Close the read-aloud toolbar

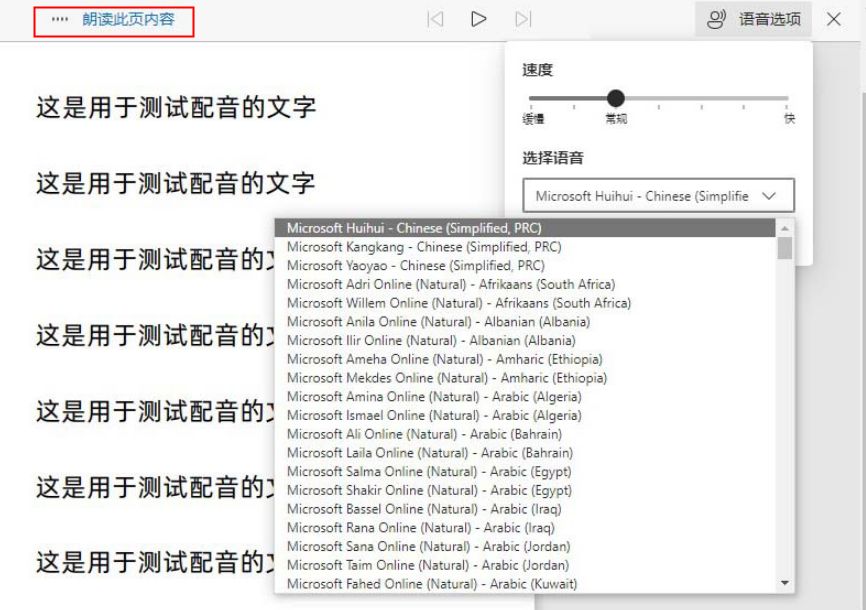point(834,19)
